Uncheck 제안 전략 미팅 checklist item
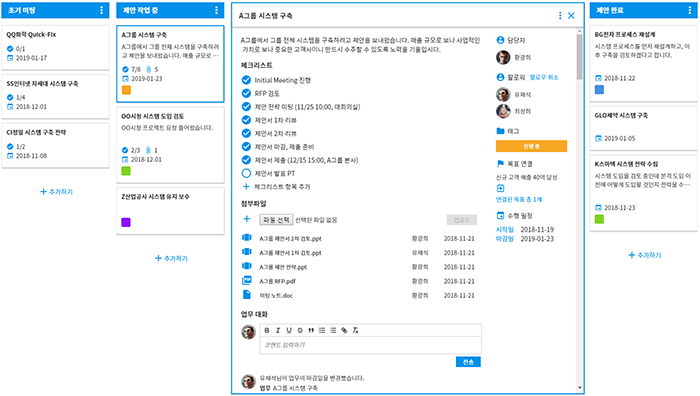 coord(246,107)
